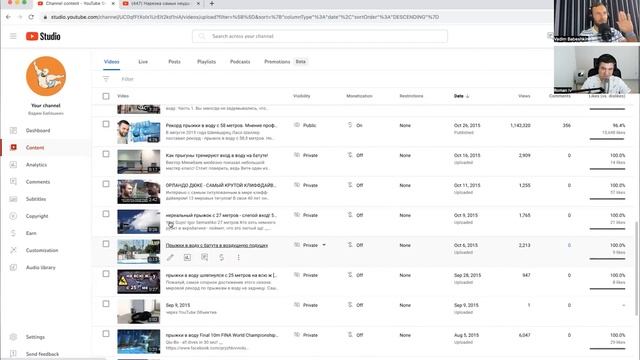Close the Channel content browser tab

click(x=113, y=3)
